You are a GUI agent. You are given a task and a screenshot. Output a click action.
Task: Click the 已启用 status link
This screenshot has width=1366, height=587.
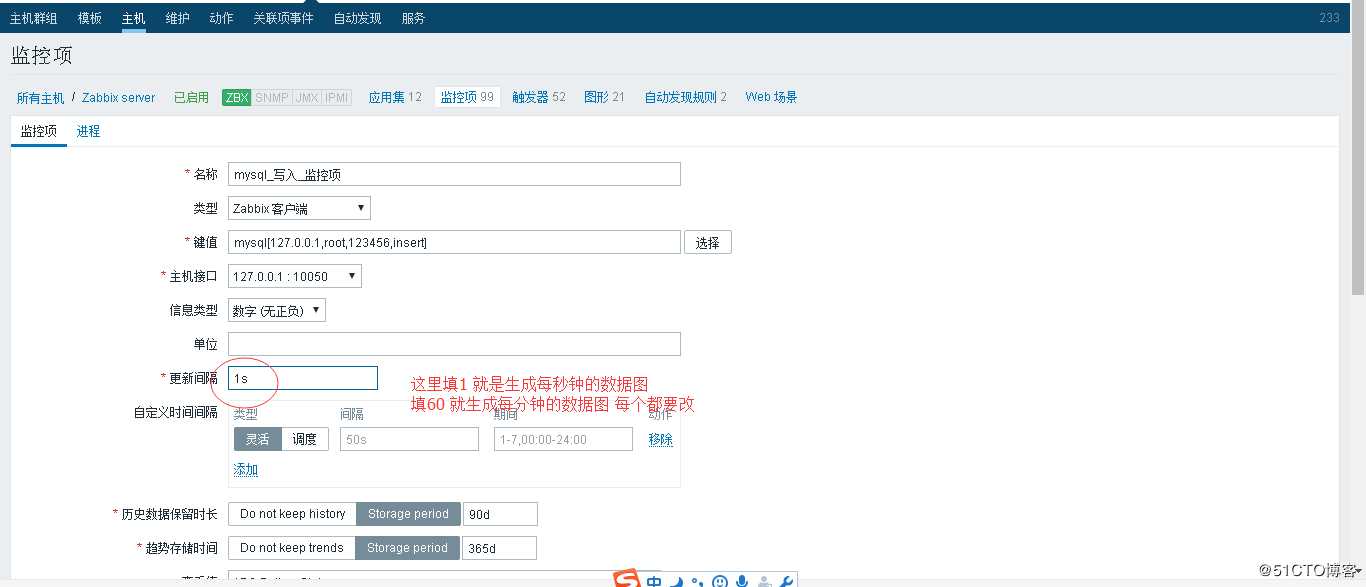(x=191, y=98)
